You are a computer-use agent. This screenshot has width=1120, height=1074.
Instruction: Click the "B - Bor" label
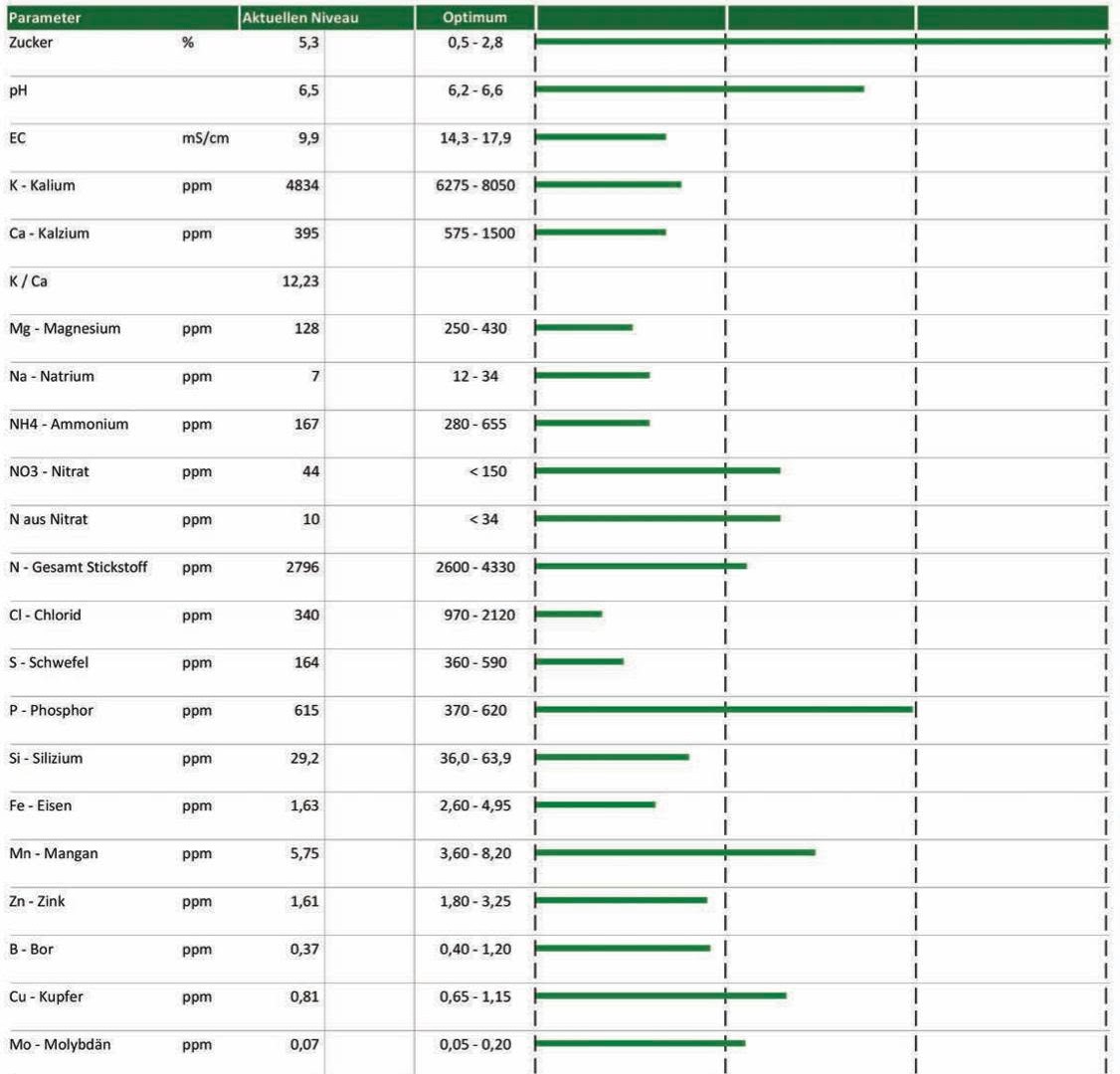[x=32, y=949]
